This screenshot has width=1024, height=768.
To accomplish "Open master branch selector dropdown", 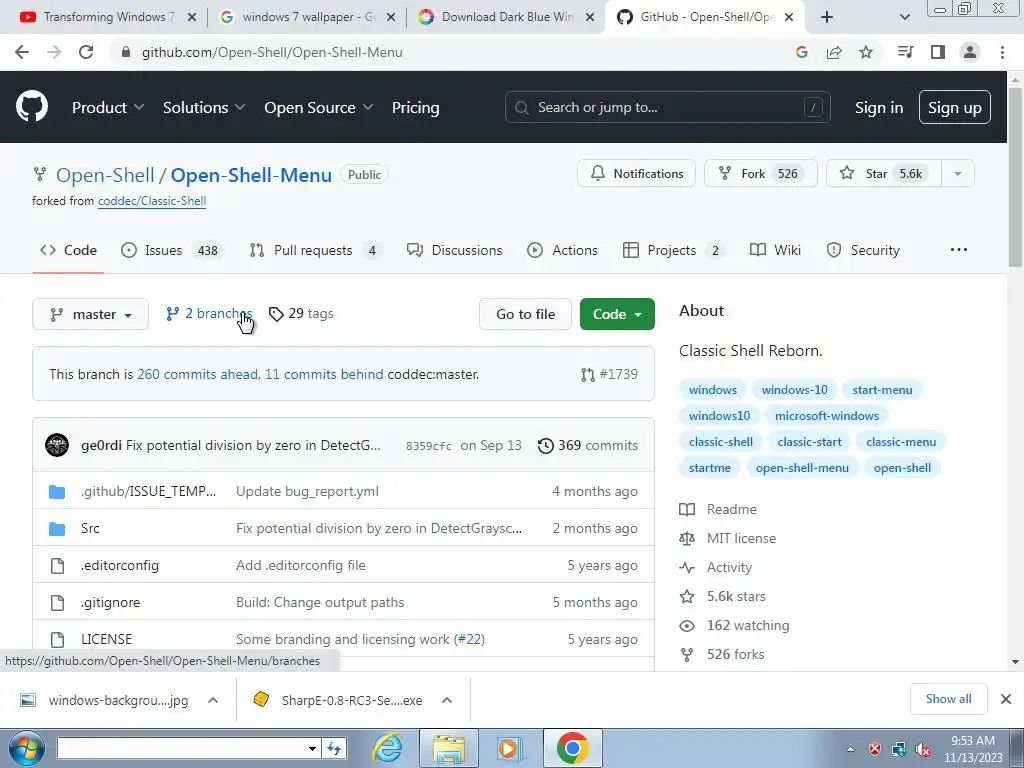I will pos(91,314).
